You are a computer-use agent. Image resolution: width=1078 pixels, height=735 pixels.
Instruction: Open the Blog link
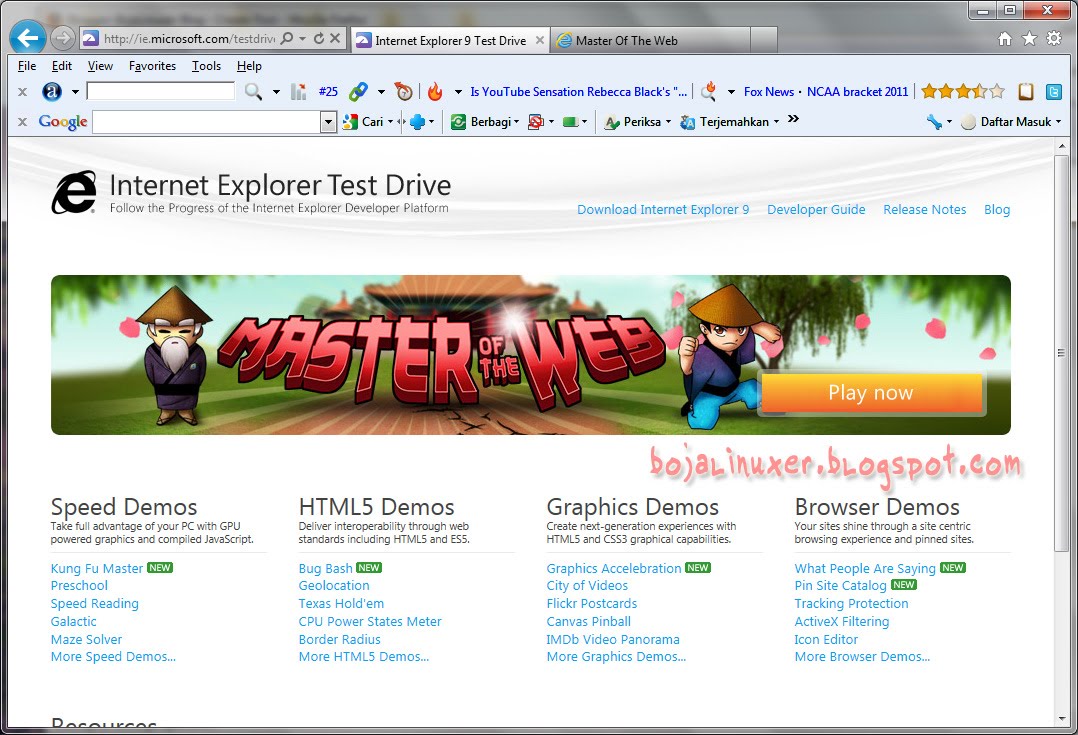[997, 210]
